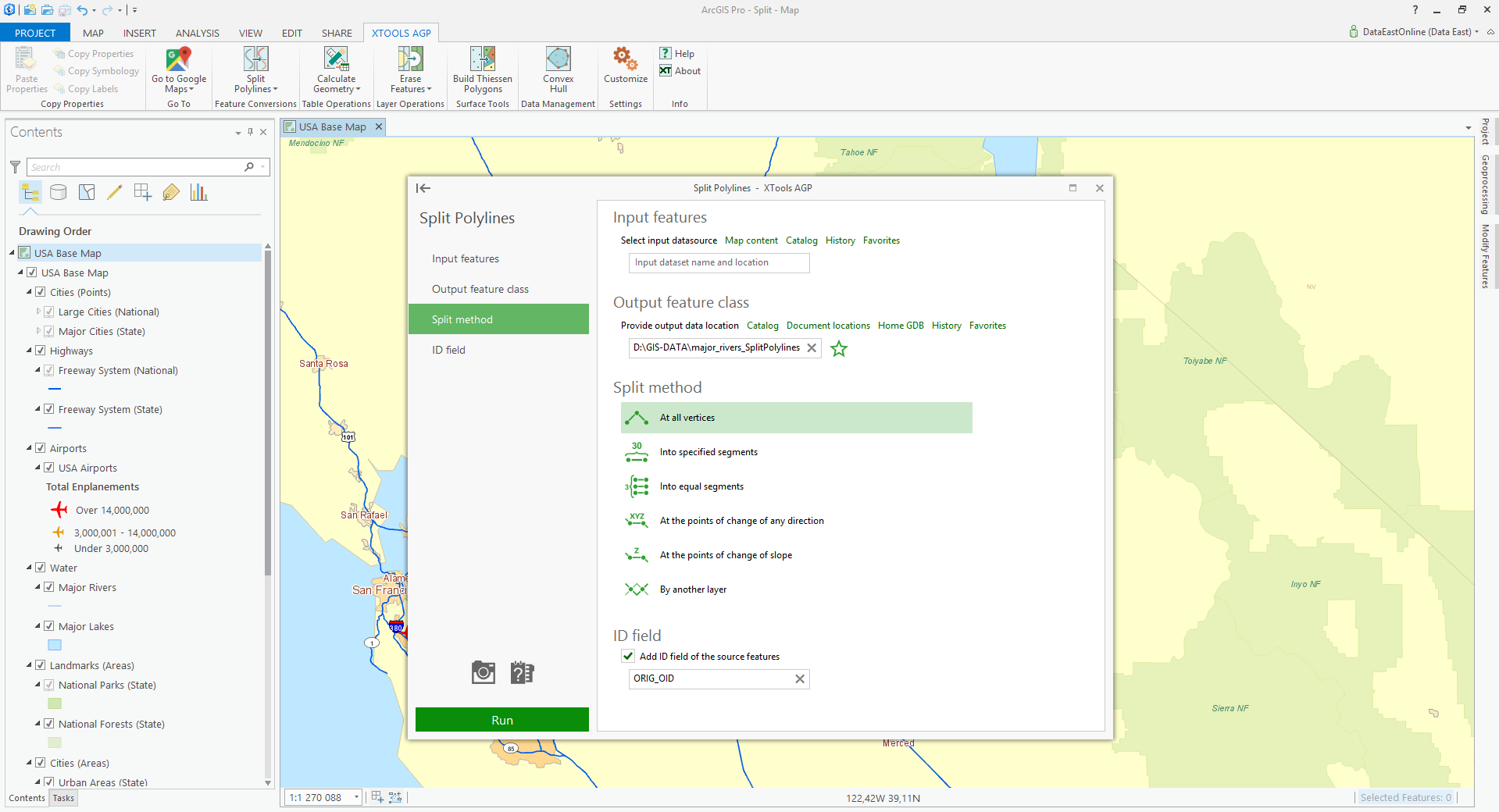Toggle Highways group checkbox
The height and width of the screenshot is (812, 1499).
(x=41, y=351)
